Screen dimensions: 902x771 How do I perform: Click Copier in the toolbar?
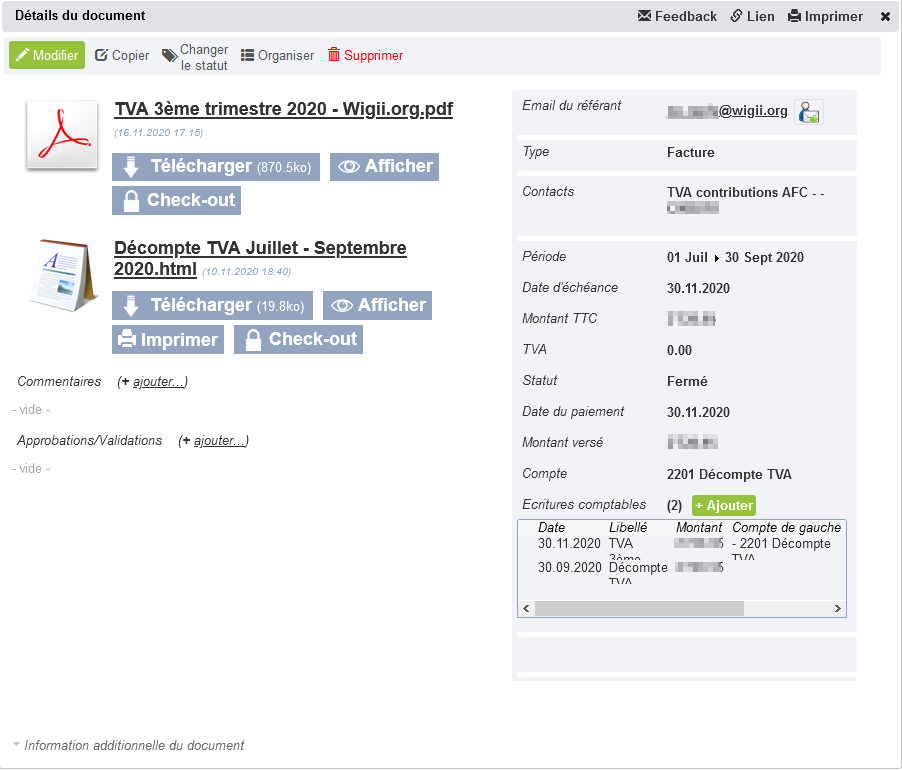click(x=122, y=56)
